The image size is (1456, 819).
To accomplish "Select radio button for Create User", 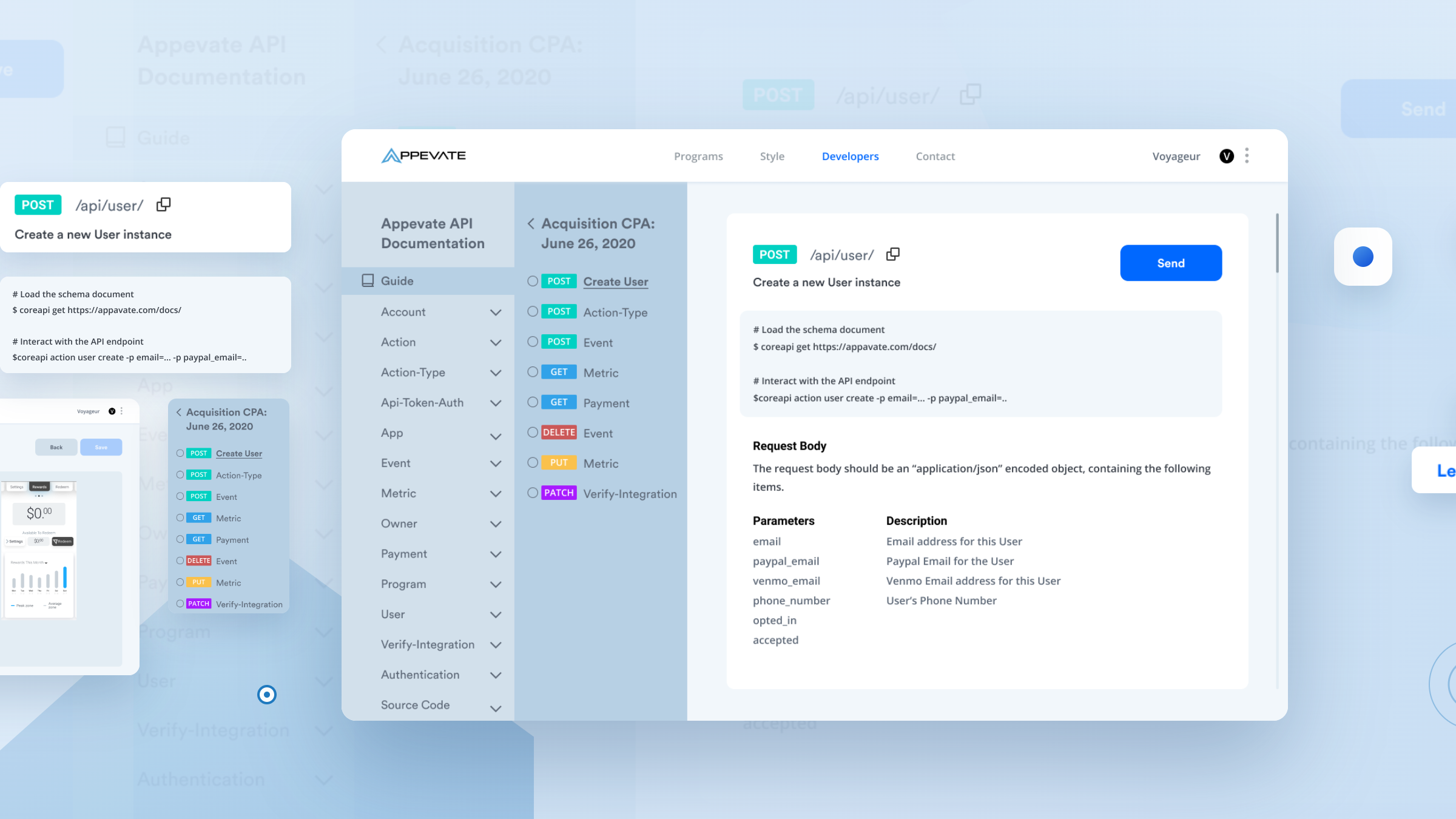I will click(533, 281).
